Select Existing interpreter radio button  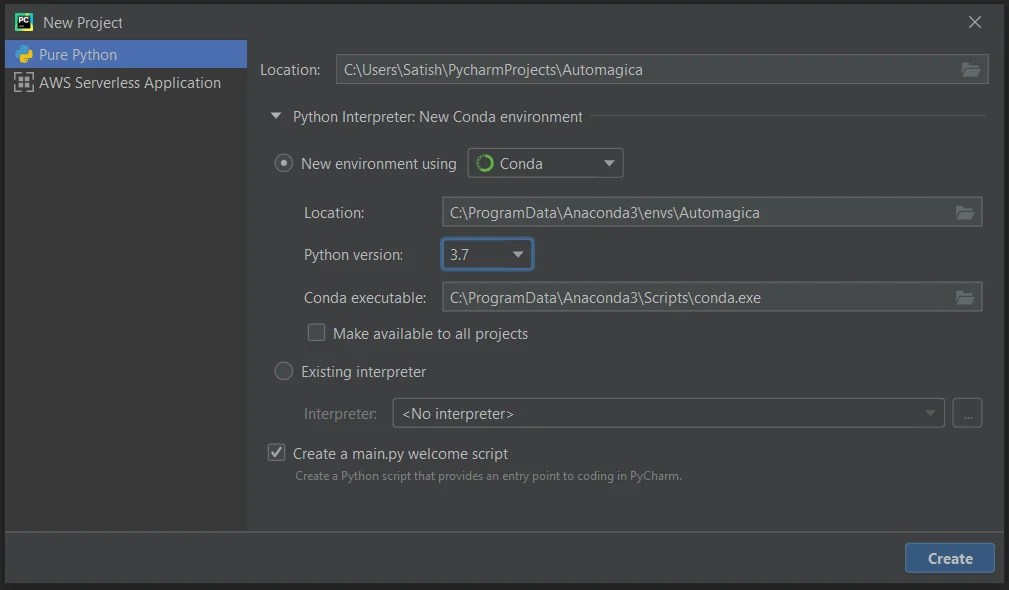pos(284,371)
